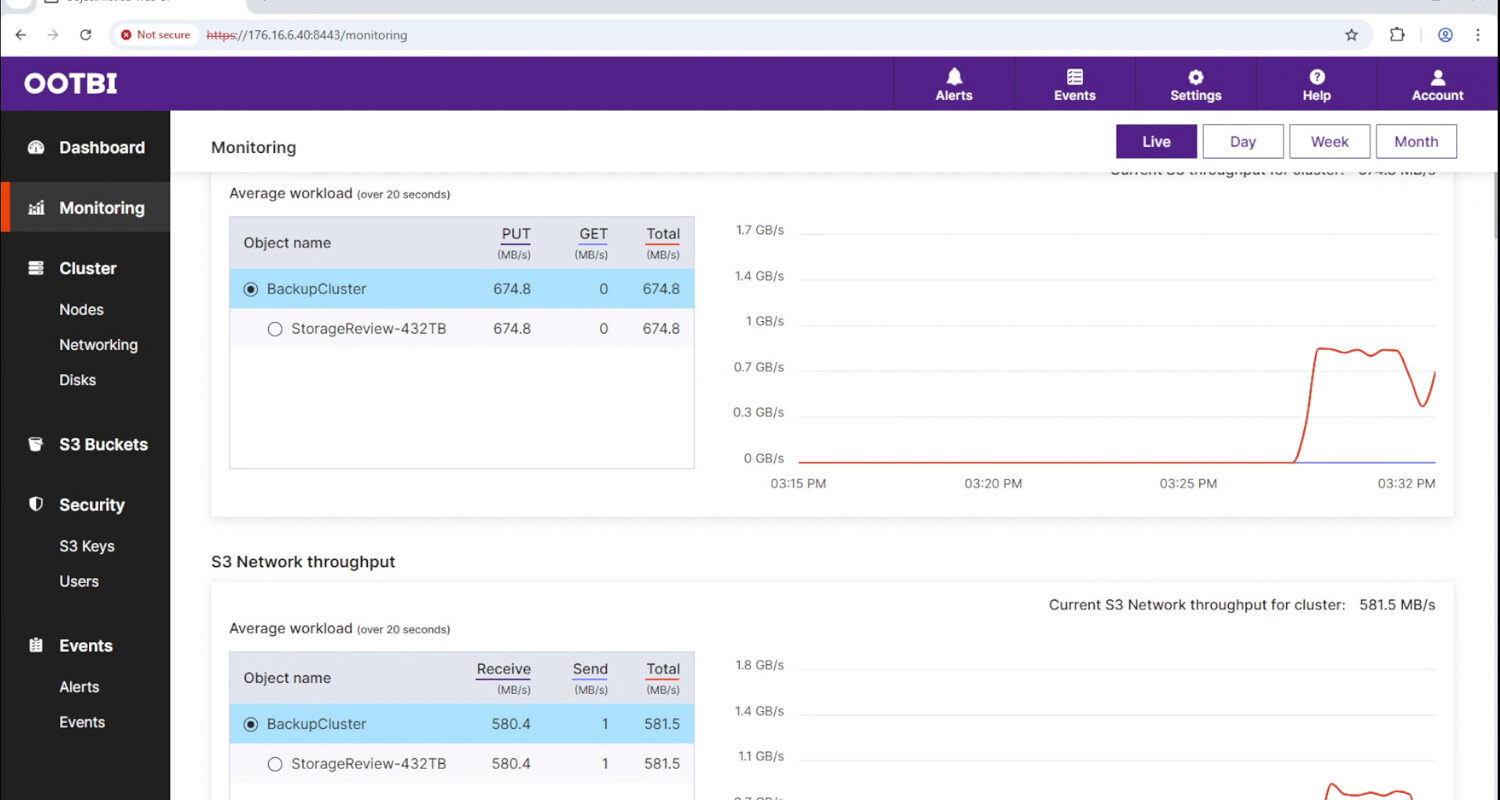Click the 03:20 PM axis label
Viewport: 1500px width, 800px height.
[993, 484]
